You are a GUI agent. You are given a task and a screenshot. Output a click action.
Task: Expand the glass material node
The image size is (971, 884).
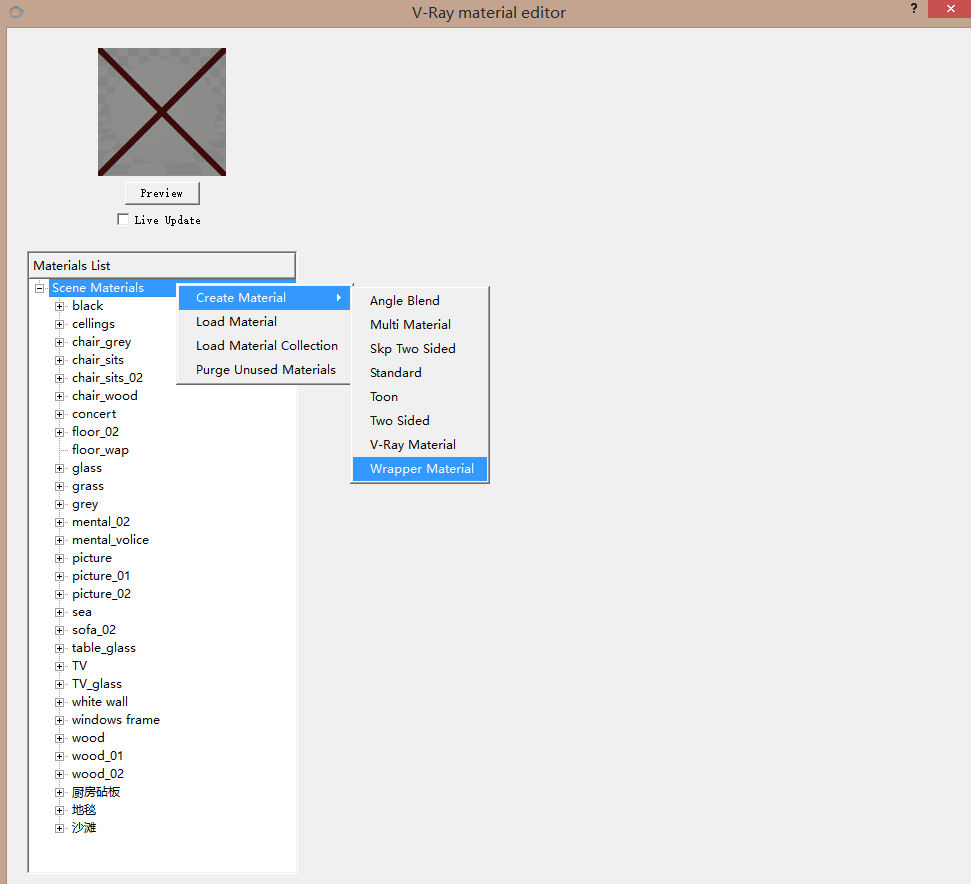[59, 469]
